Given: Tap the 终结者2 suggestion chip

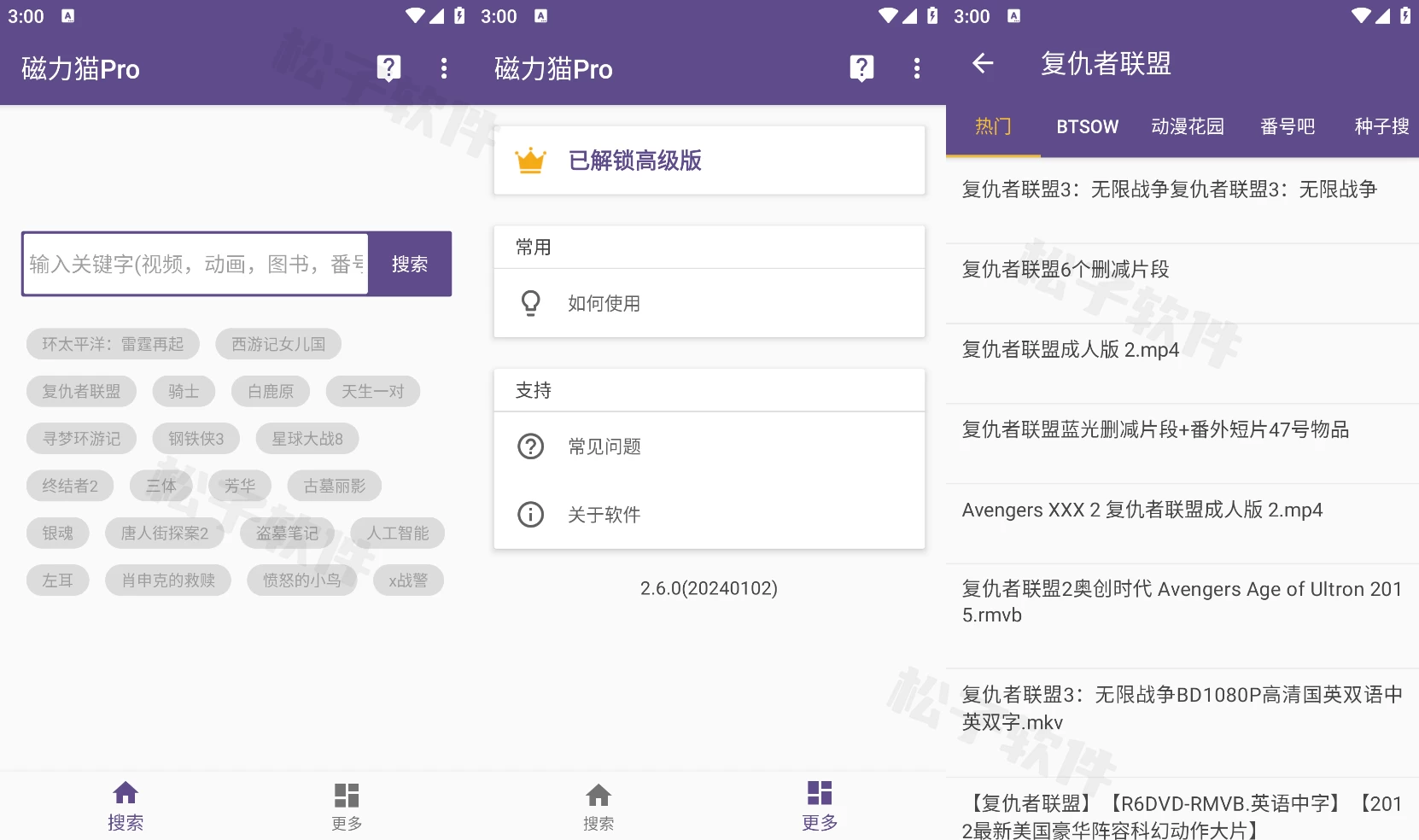Looking at the screenshot, I should click(70, 486).
